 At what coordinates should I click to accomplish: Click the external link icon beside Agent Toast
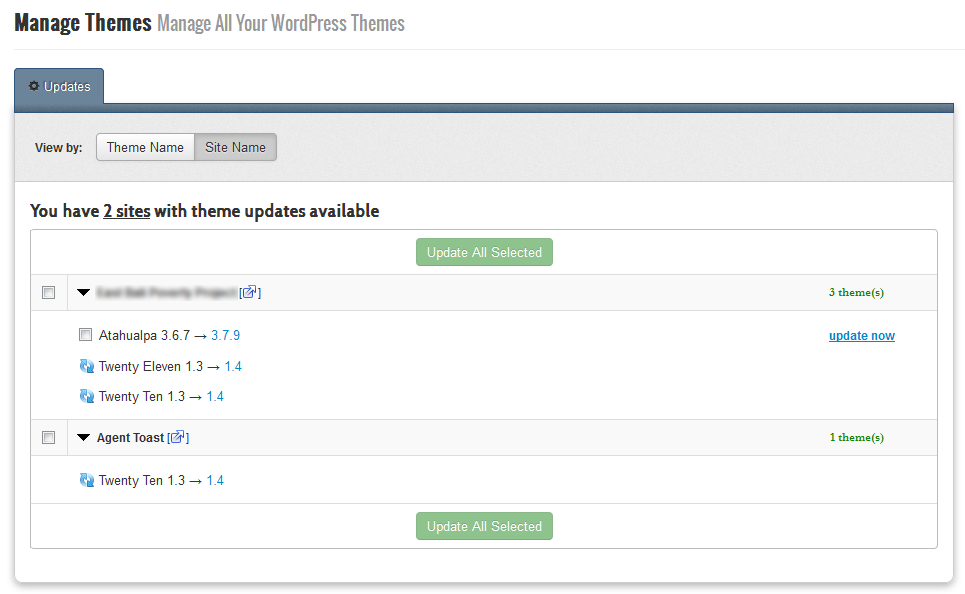[x=178, y=437]
